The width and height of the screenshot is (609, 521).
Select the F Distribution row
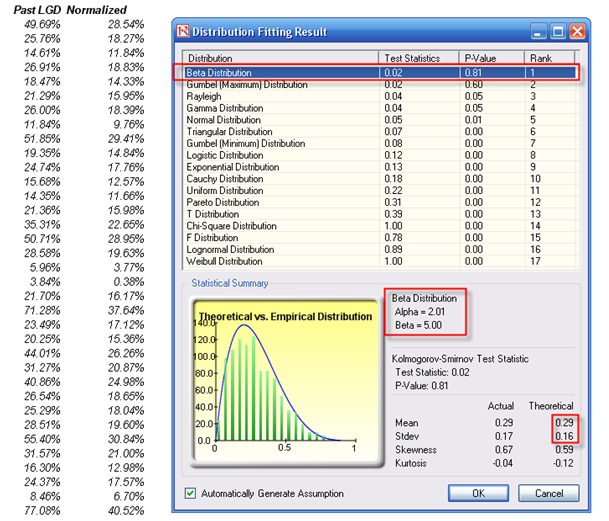click(381, 237)
